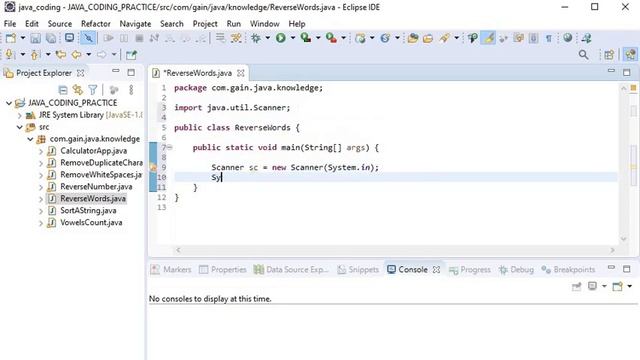Open the External Tools dropdown arrow
The width and height of the screenshot is (640, 360).
[343, 38]
